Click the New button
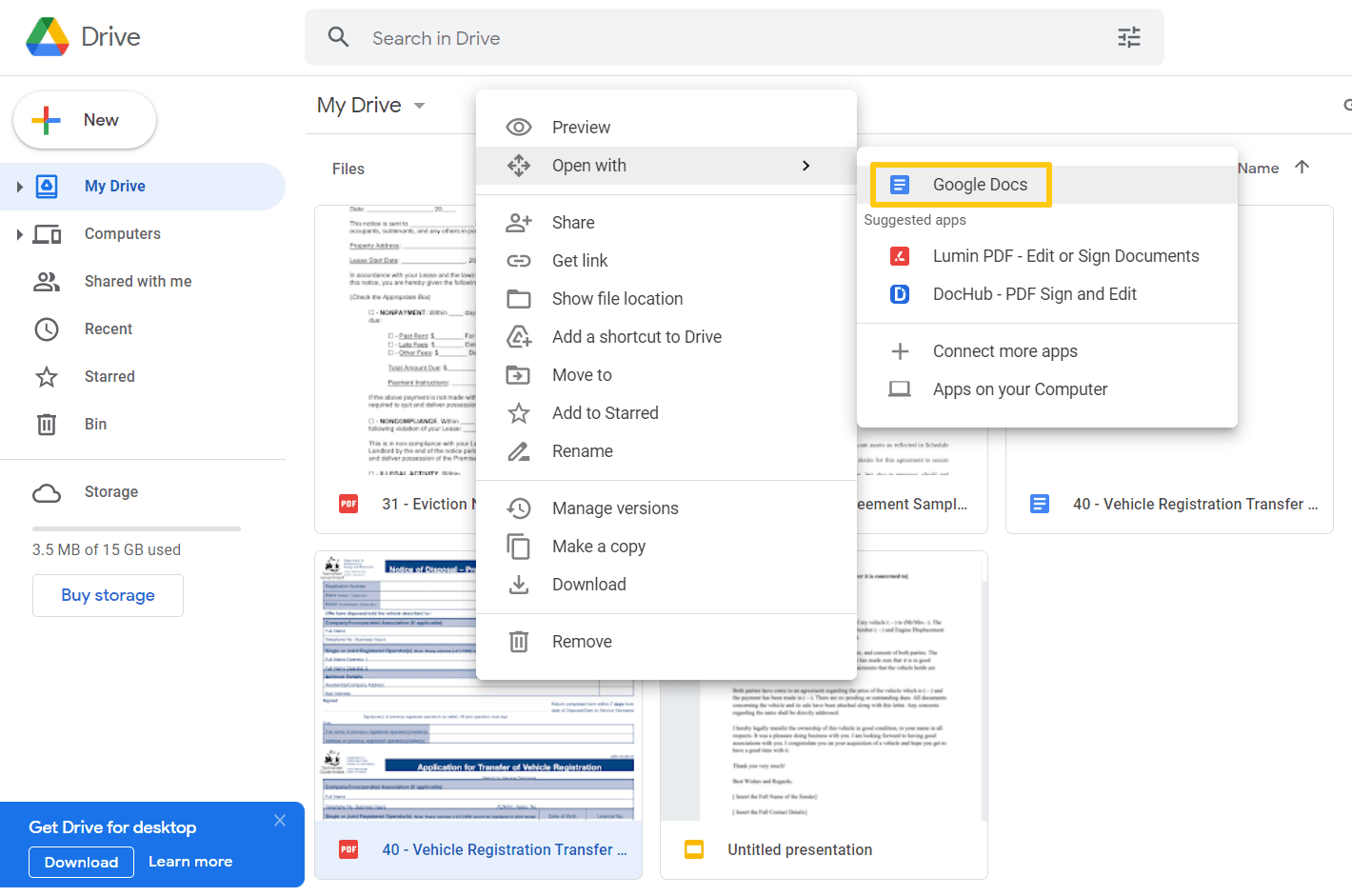The width and height of the screenshot is (1352, 896). 85,120
